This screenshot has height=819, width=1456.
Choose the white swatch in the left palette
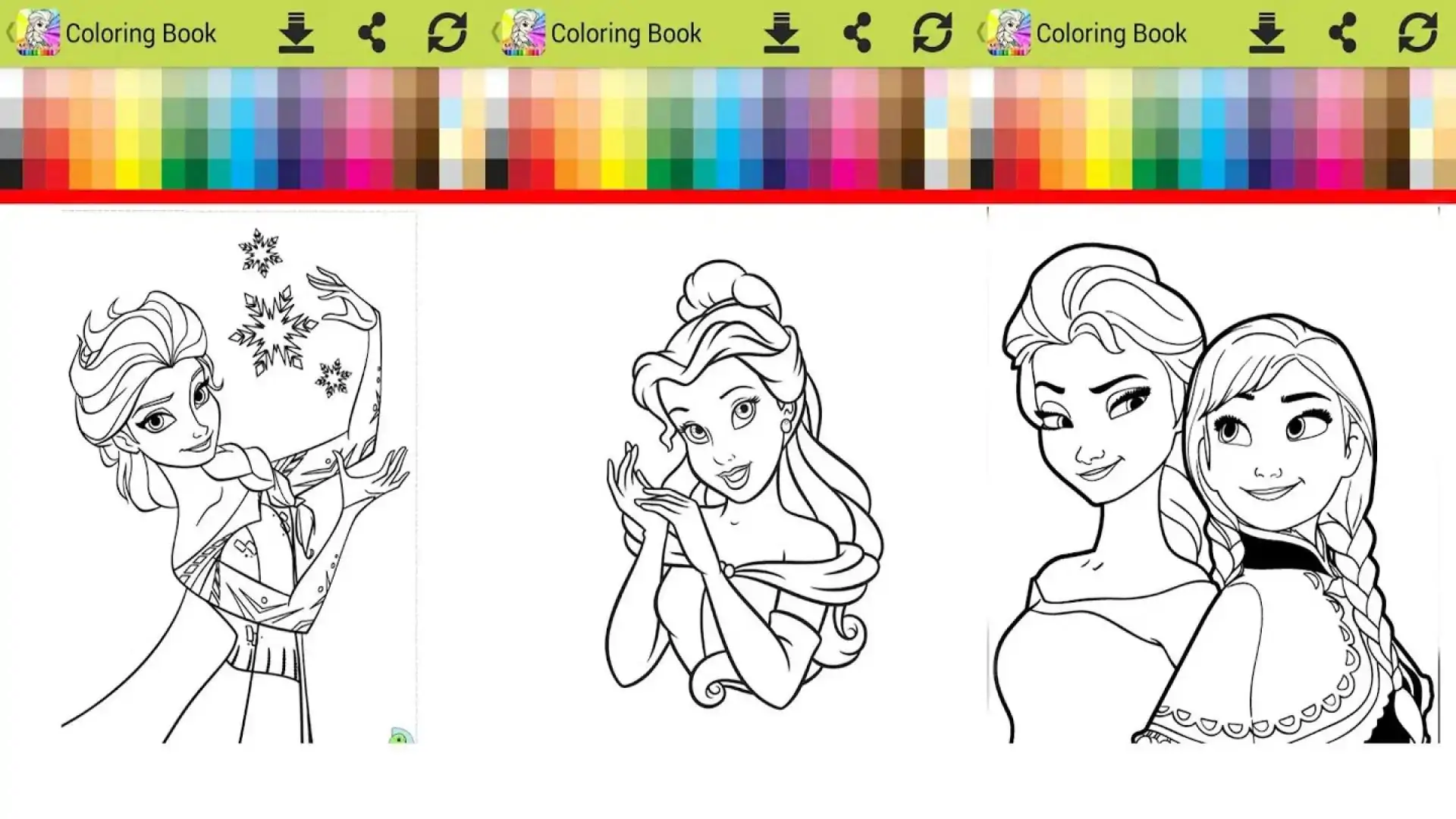click(x=11, y=83)
